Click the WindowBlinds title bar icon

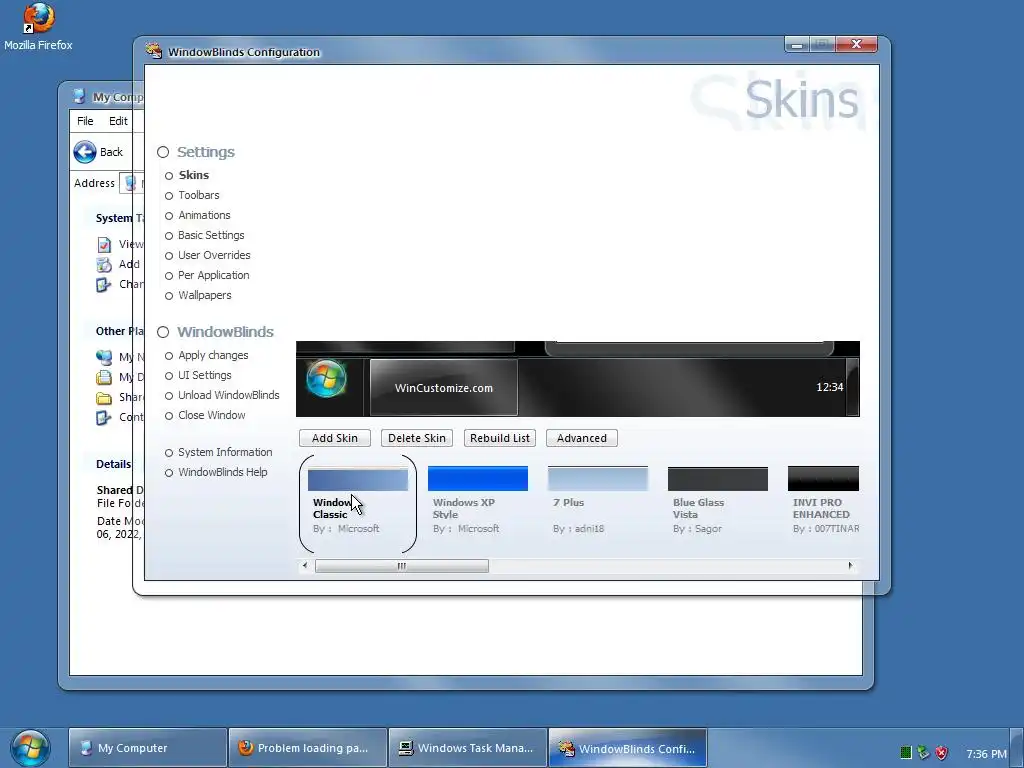click(x=153, y=52)
